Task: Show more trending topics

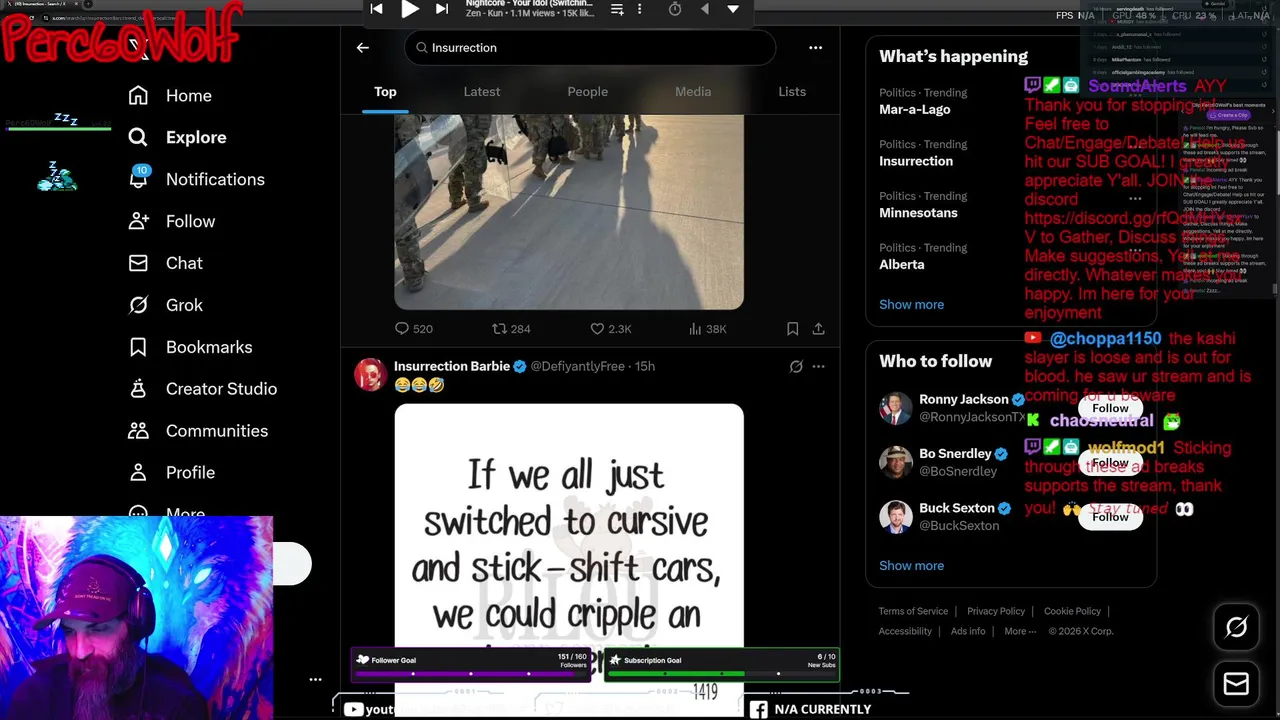Action: 911,304
